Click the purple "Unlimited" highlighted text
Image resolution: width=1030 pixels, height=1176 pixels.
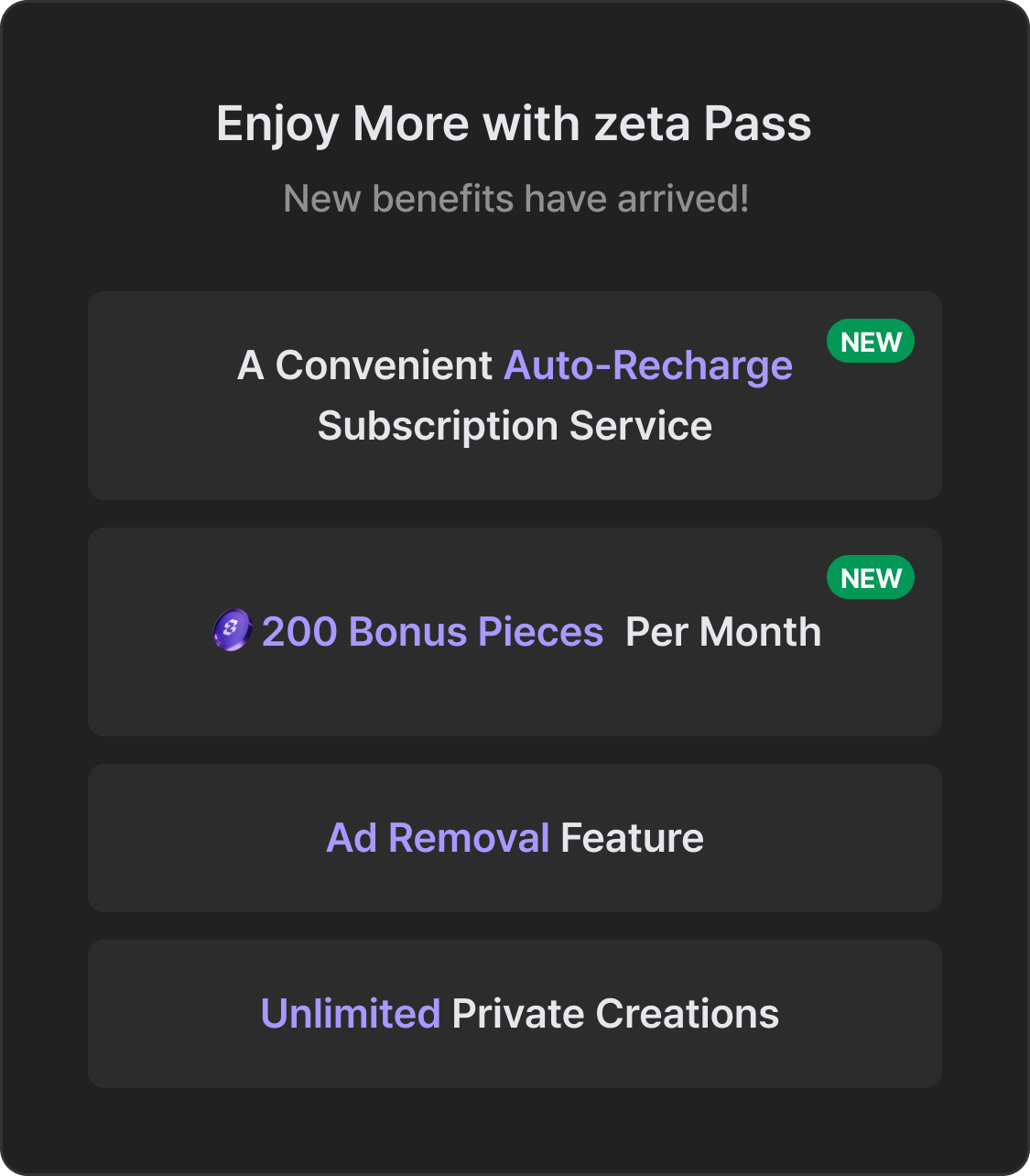351,1014
